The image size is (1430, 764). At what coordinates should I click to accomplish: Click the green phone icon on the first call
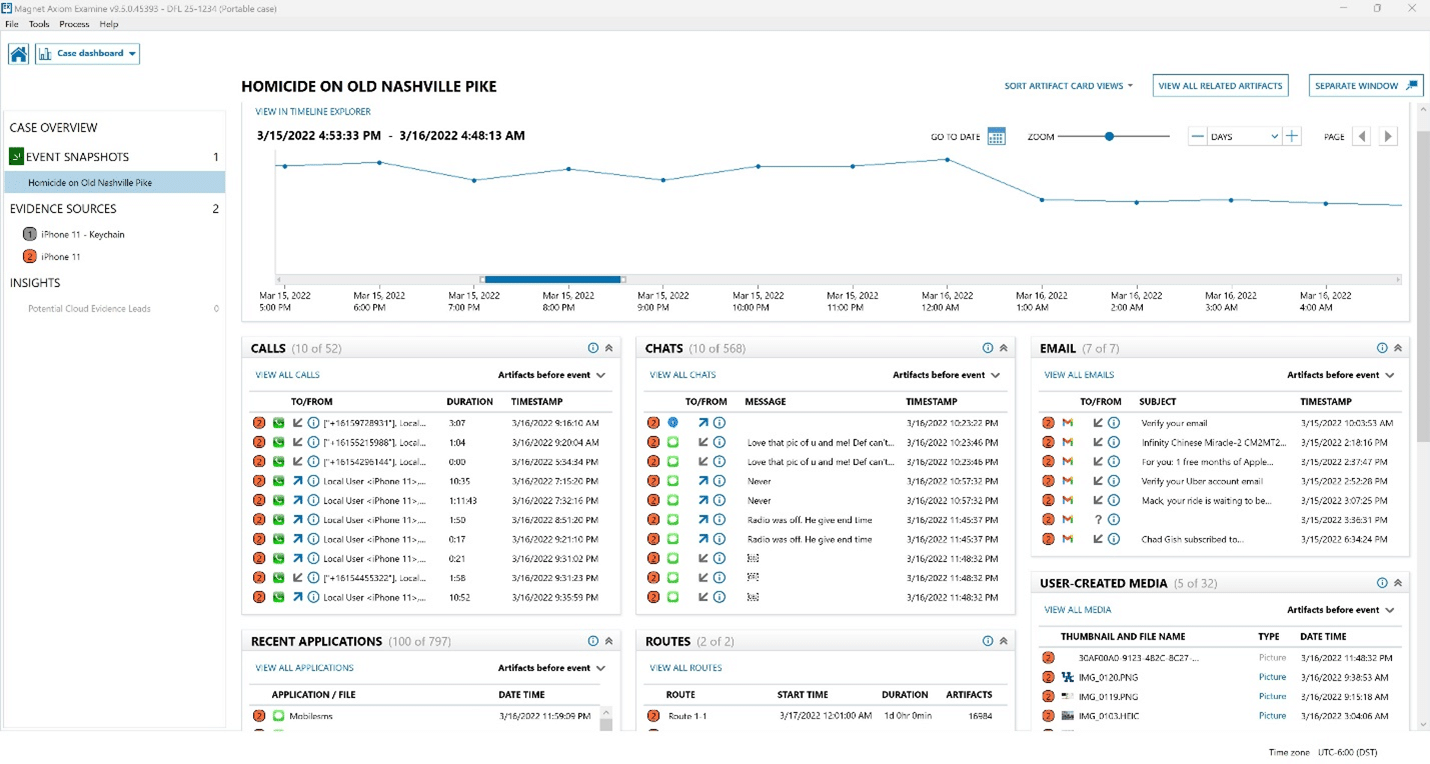click(281, 422)
